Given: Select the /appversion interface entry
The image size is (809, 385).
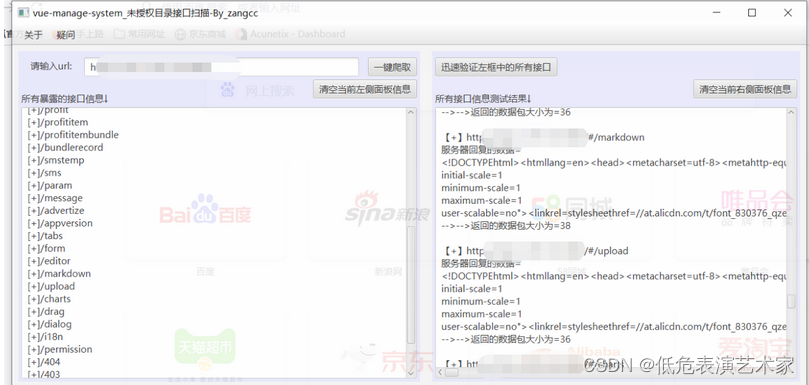Looking at the screenshot, I should point(60,223).
